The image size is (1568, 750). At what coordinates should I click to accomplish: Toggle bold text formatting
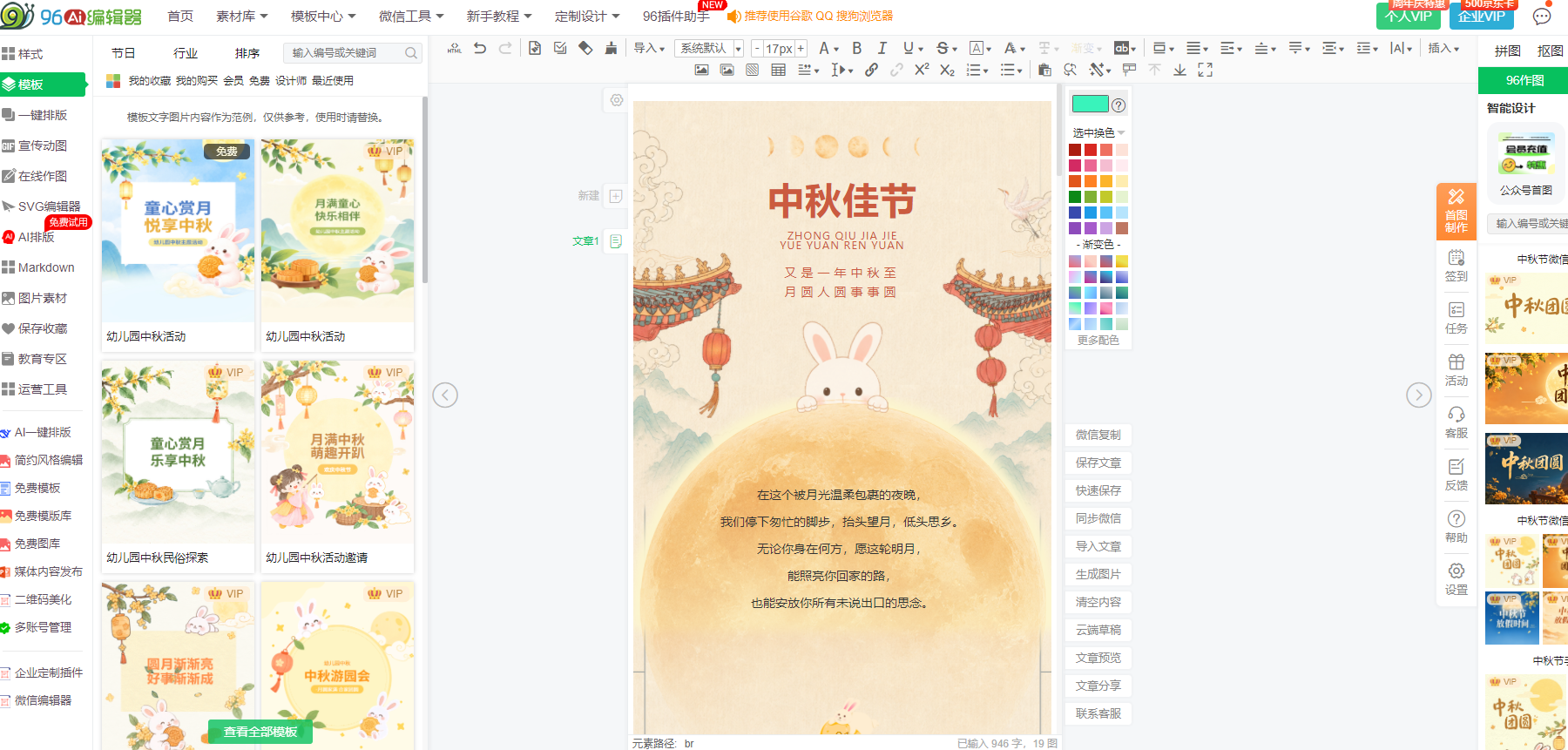point(857,49)
